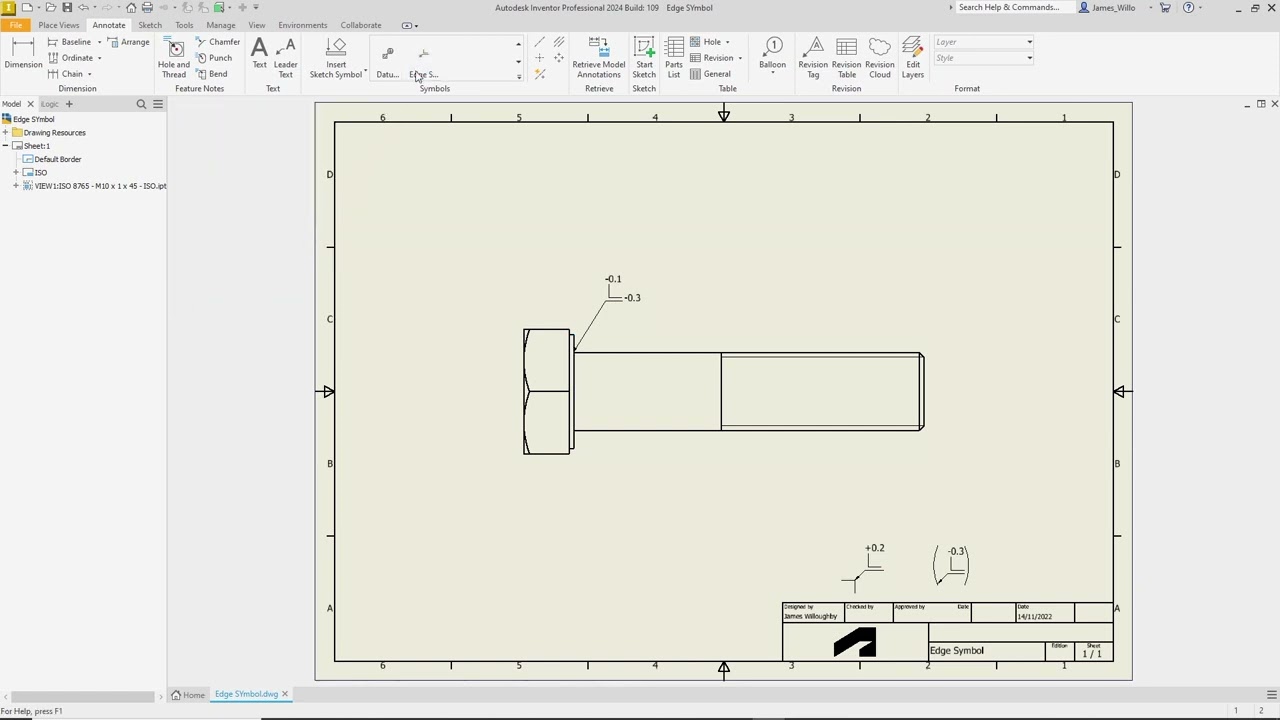Open the browser panel hamburger menu
This screenshot has height=720, width=1280.
click(158, 104)
